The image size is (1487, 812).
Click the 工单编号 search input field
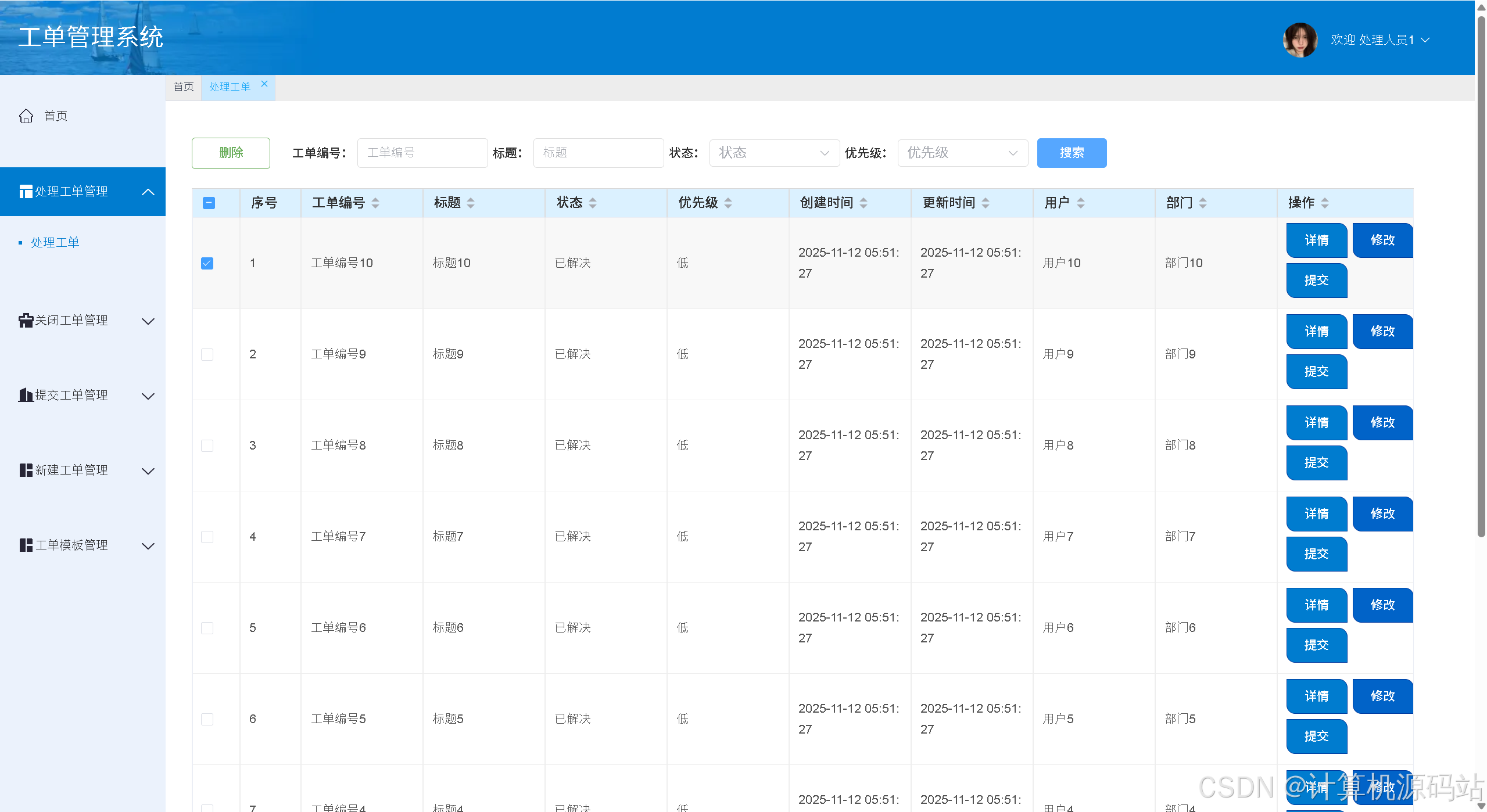422,153
